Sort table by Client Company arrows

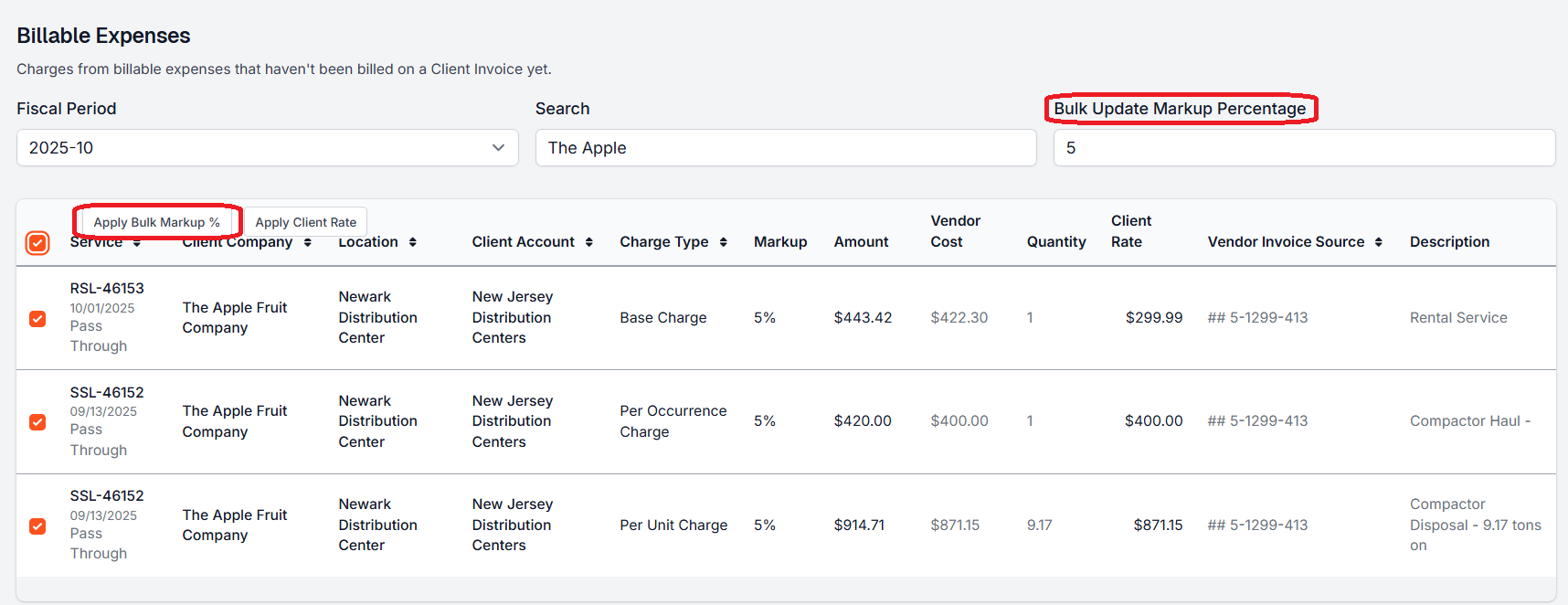point(308,242)
